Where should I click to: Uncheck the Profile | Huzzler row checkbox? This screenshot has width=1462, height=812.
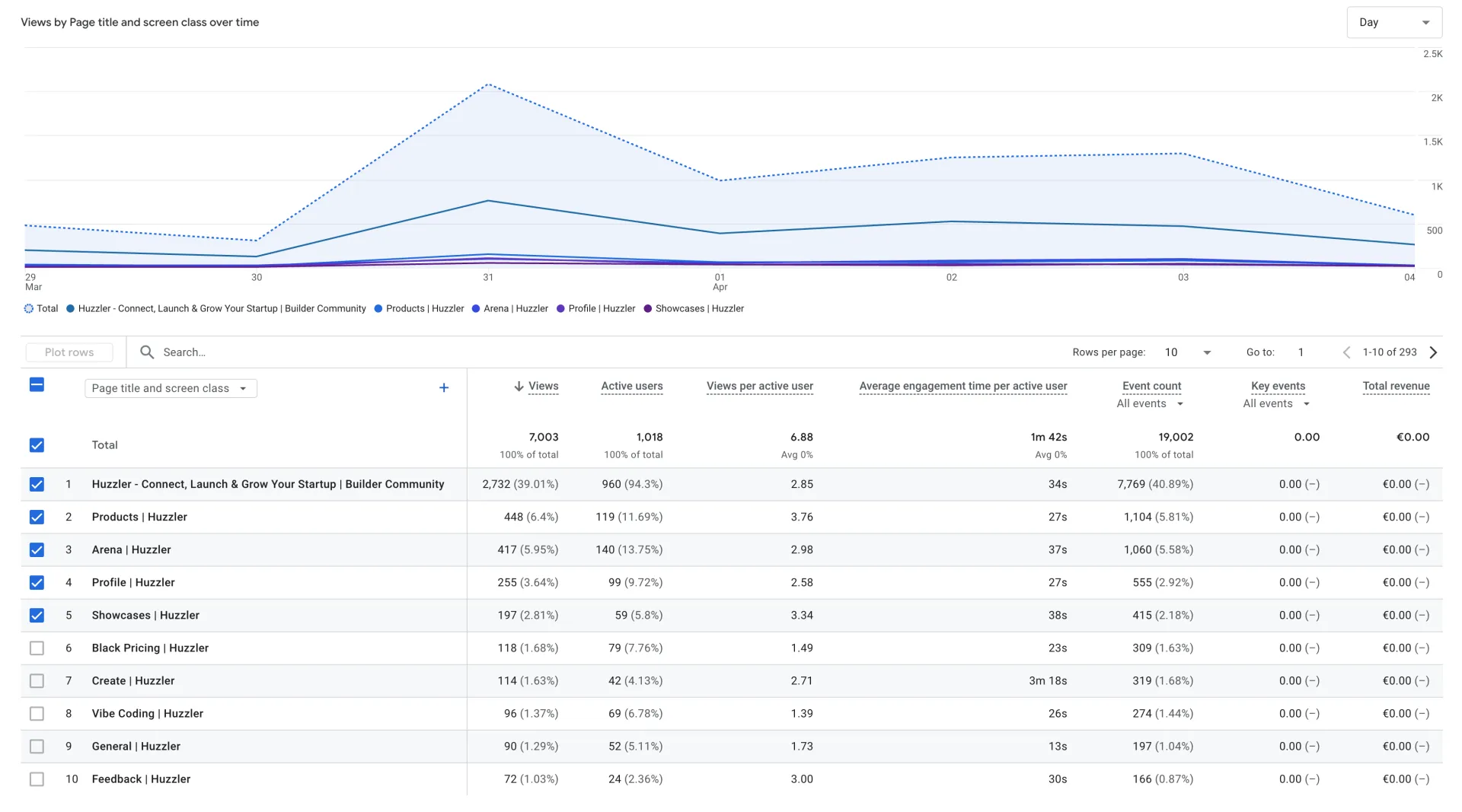click(x=37, y=583)
